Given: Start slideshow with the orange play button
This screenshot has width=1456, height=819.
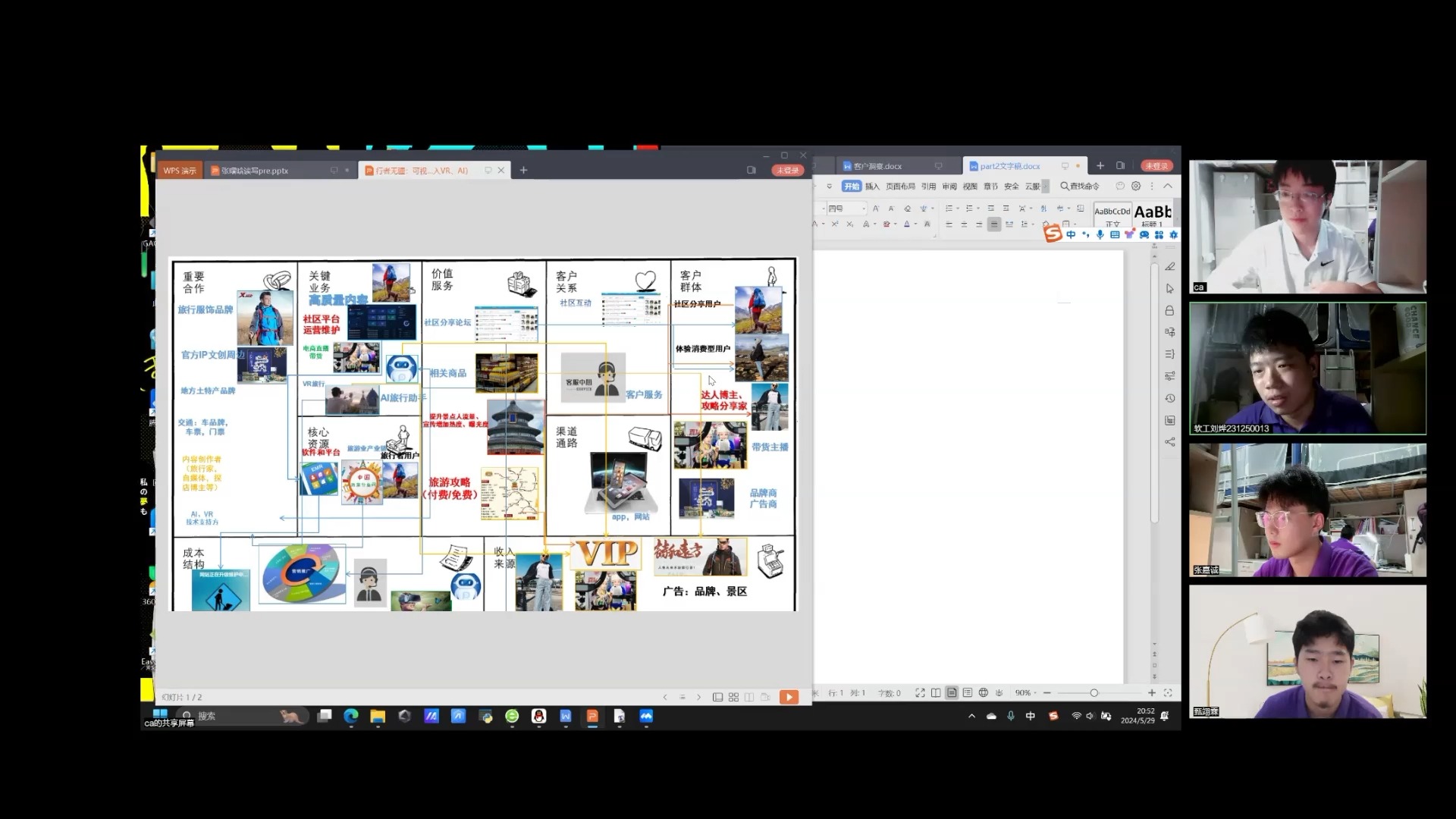Looking at the screenshot, I should 789,697.
